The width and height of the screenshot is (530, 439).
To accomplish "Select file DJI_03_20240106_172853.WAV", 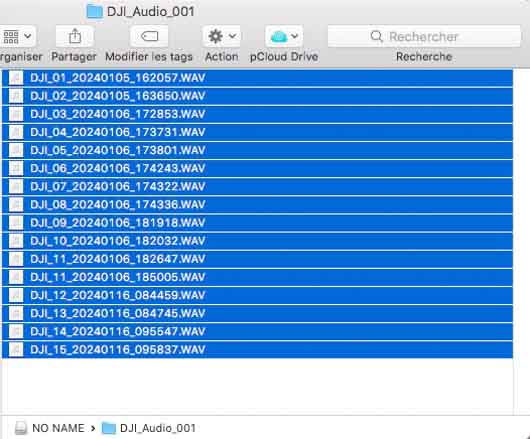I will [257, 114].
